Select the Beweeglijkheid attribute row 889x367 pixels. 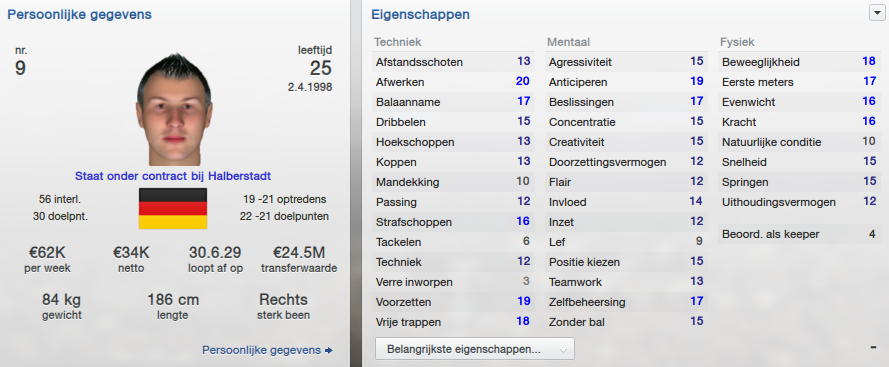click(799, 62)
